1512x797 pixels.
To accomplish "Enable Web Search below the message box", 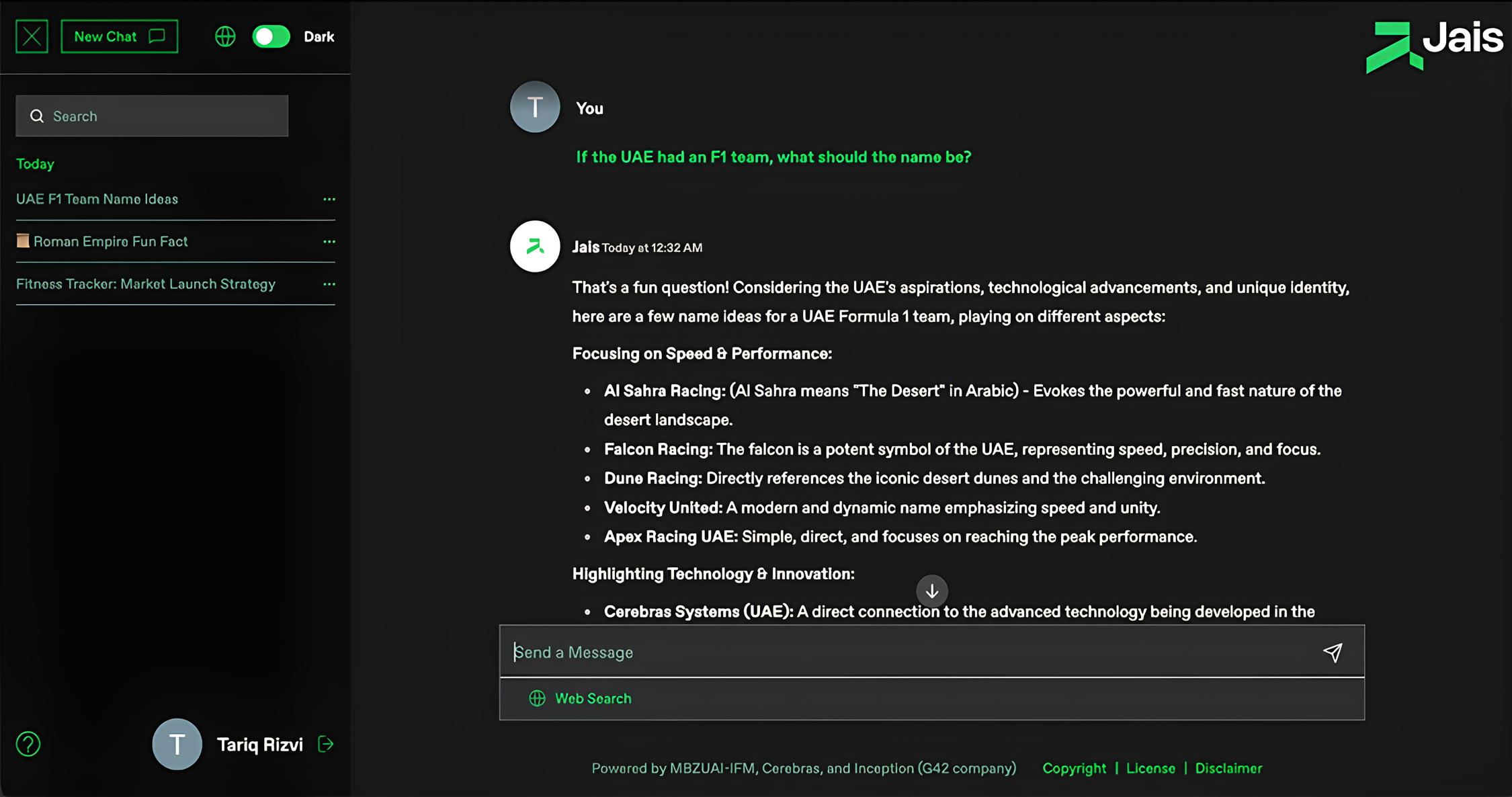I will coord(581,698).
